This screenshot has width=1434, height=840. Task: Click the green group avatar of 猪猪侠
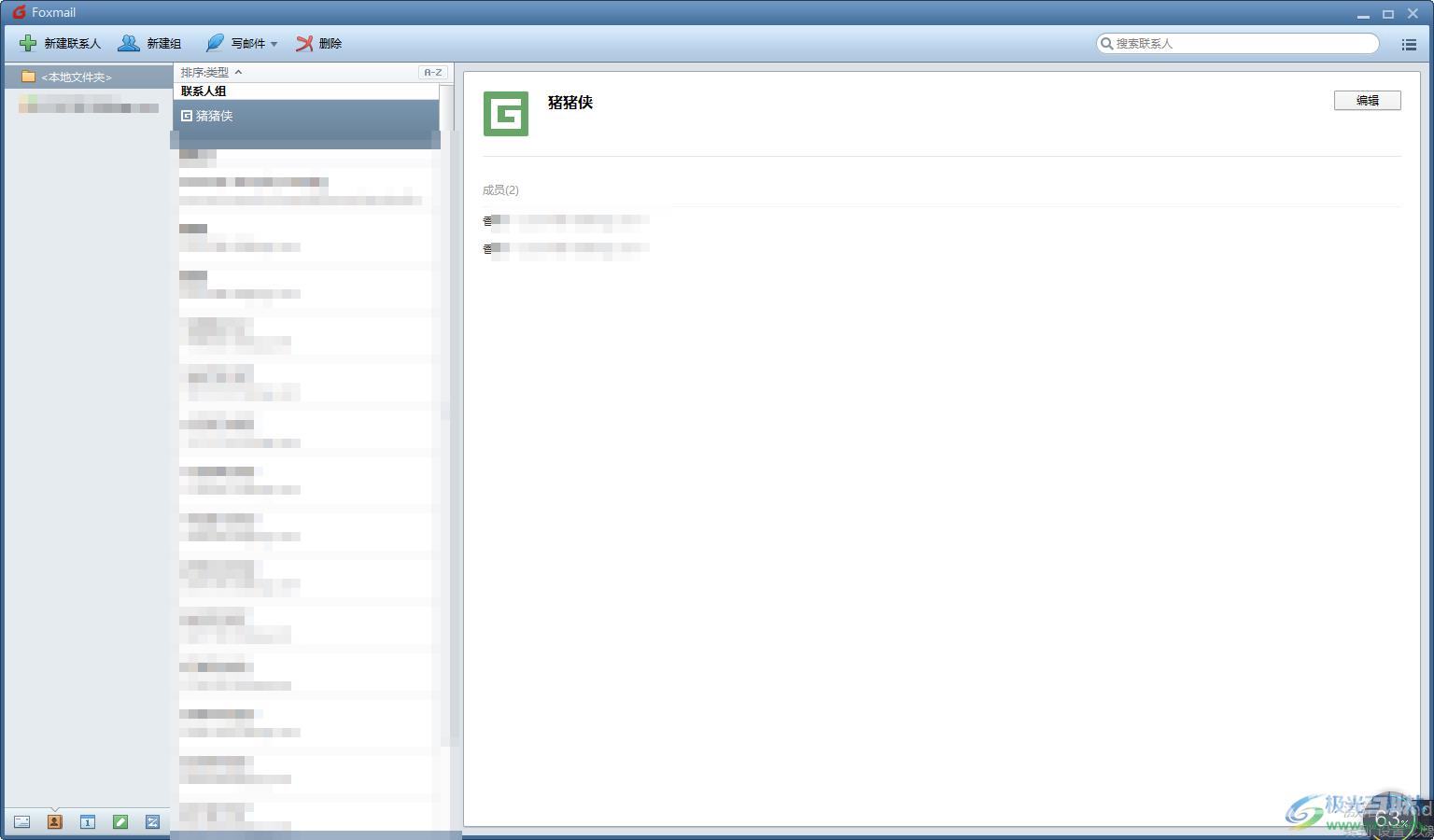[x=506, y=114]
